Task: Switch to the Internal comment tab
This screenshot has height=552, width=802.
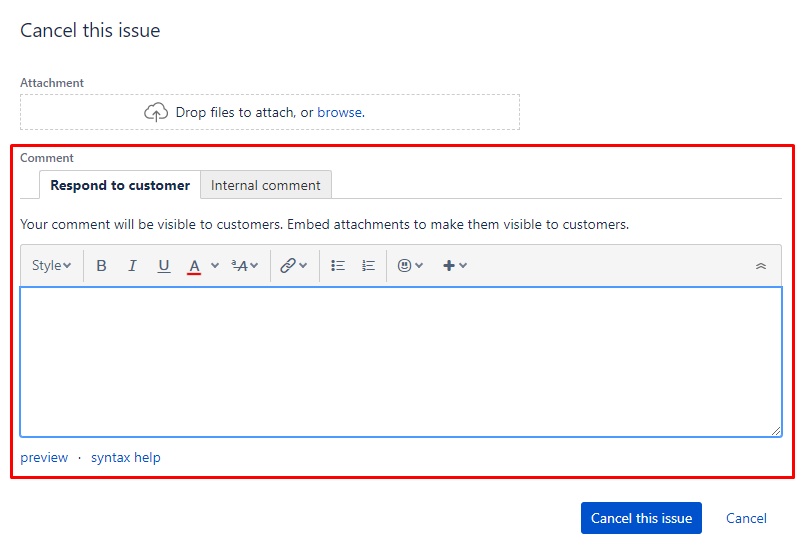Action: [265, 185]
